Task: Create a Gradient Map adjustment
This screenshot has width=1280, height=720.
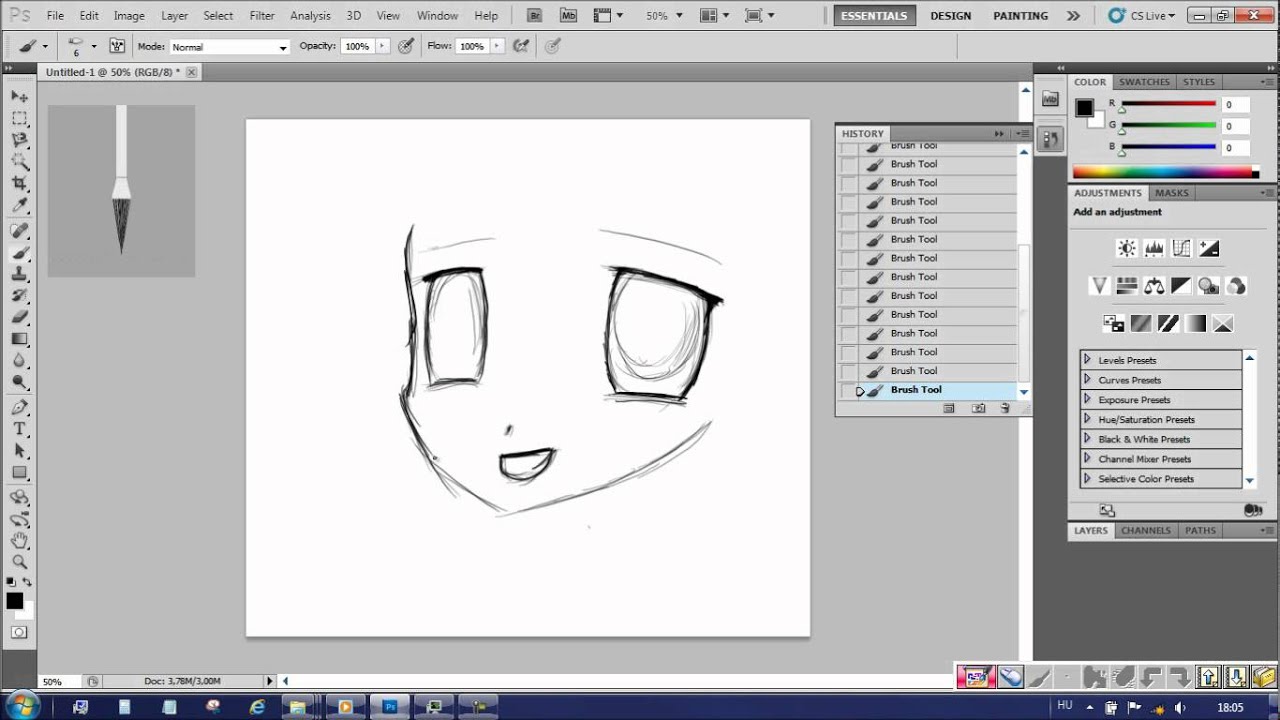Action: 1195,324
